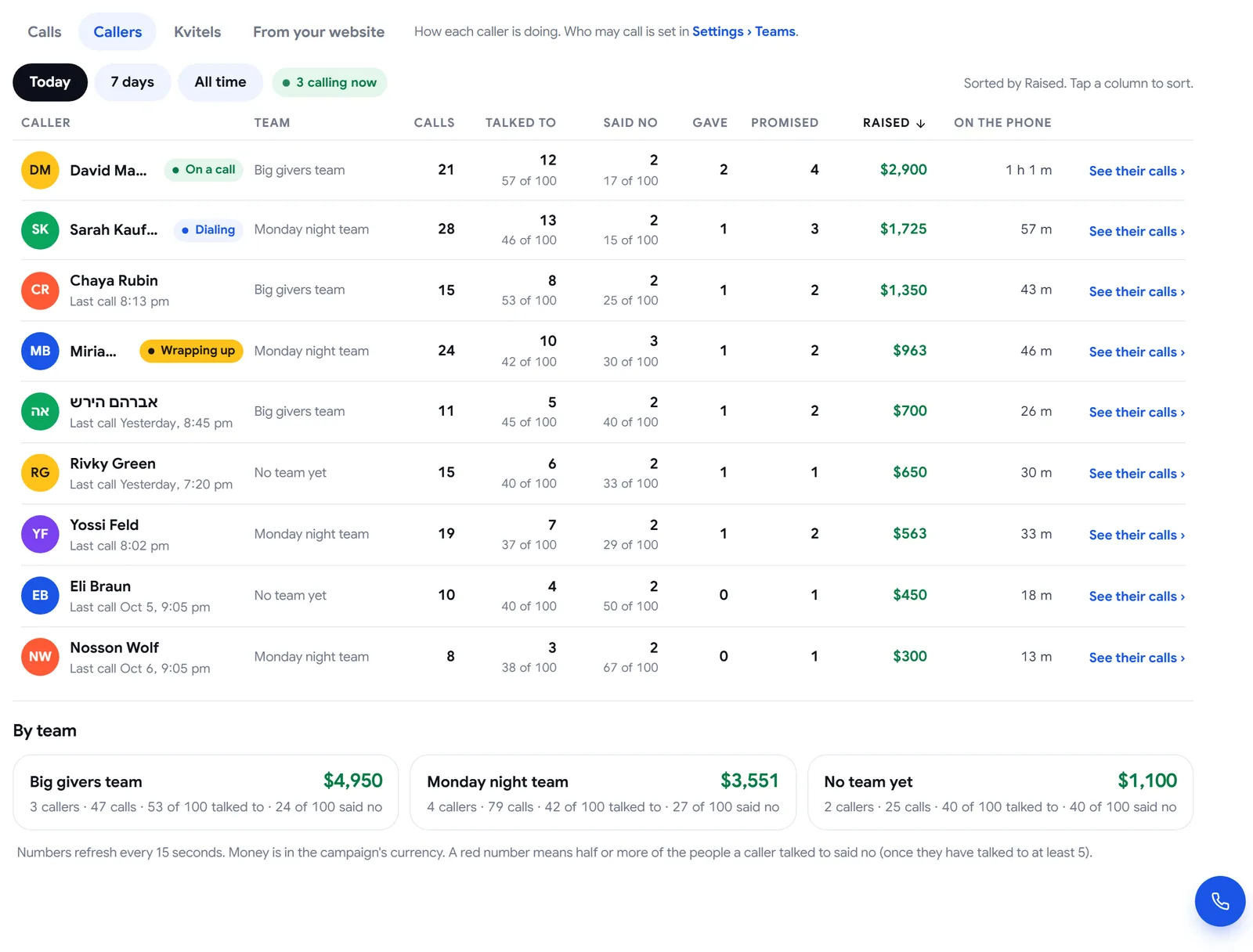Click Eli Braun's EB avatar
The width and height of the screenshot is (1253, 952).
click(x=40, y=595)
